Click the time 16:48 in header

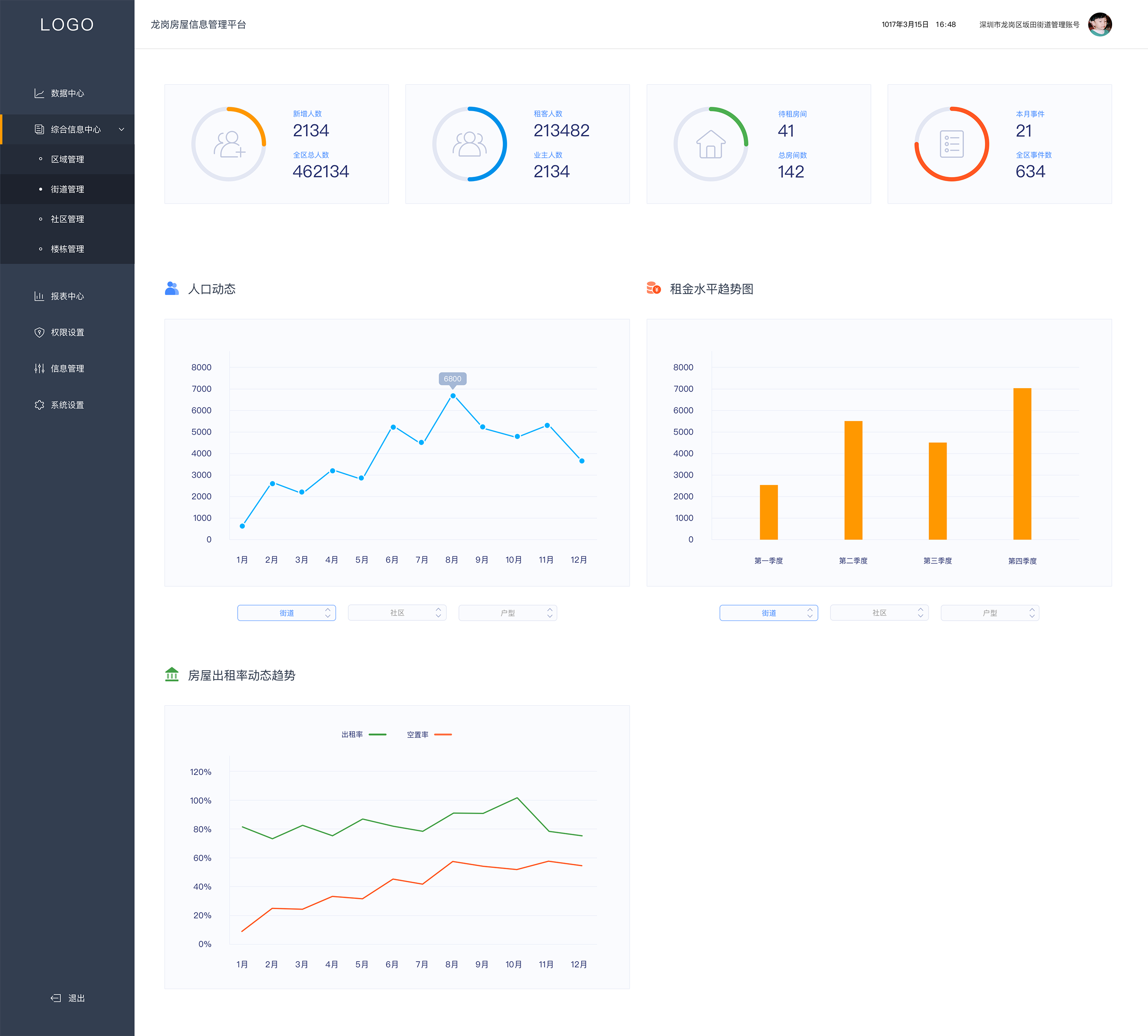click(x=945, y=25)
